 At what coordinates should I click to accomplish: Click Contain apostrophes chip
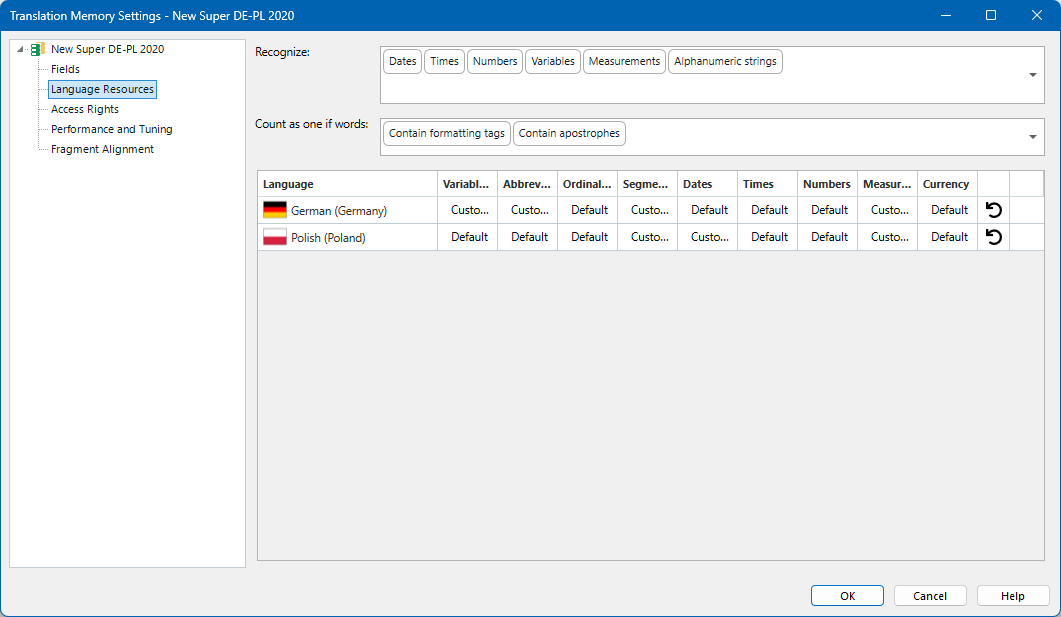pos(569,133)
